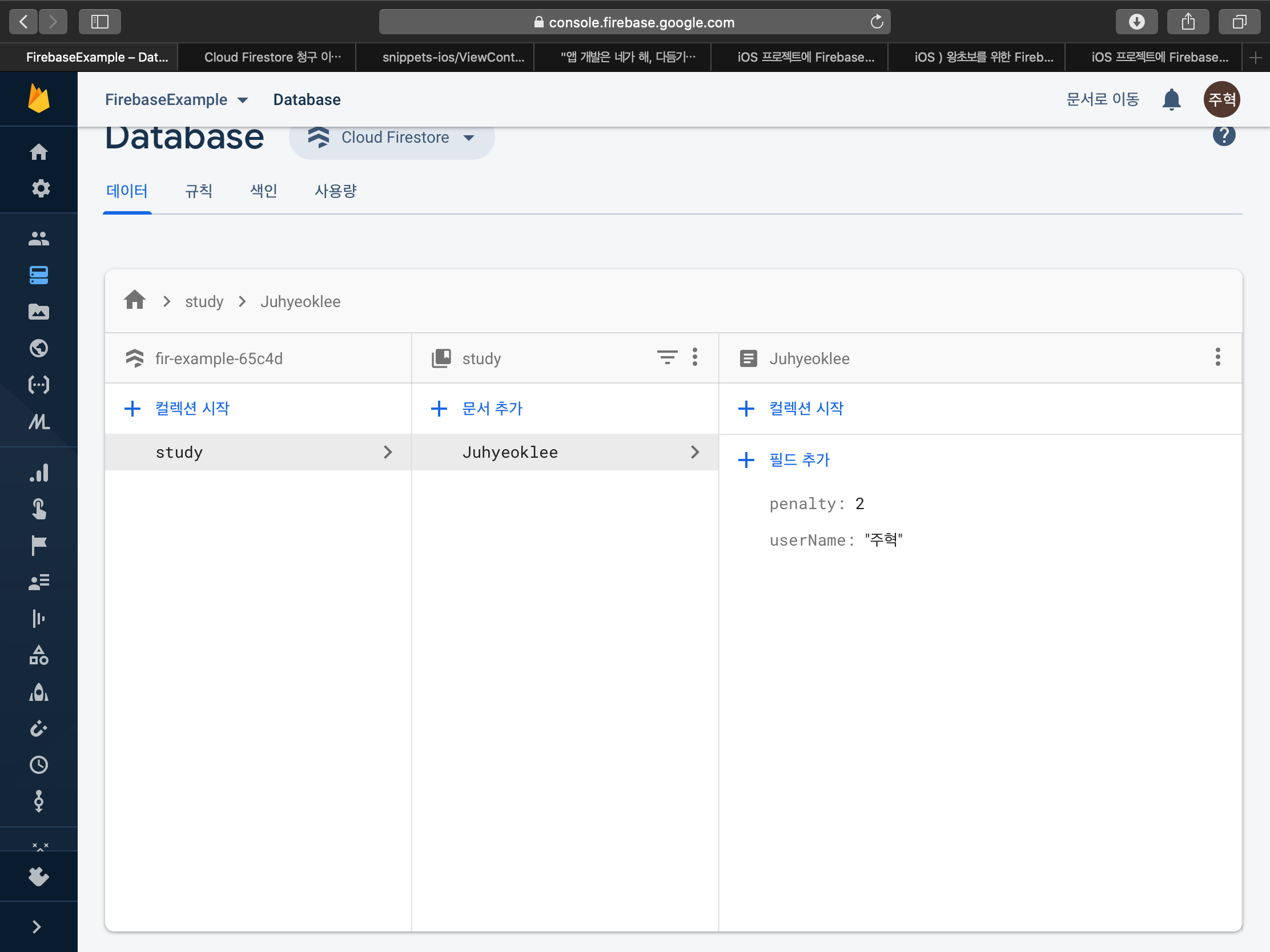
Task: Open the Hosting globe icon in sidebar
Action: [x=38, y=348]
